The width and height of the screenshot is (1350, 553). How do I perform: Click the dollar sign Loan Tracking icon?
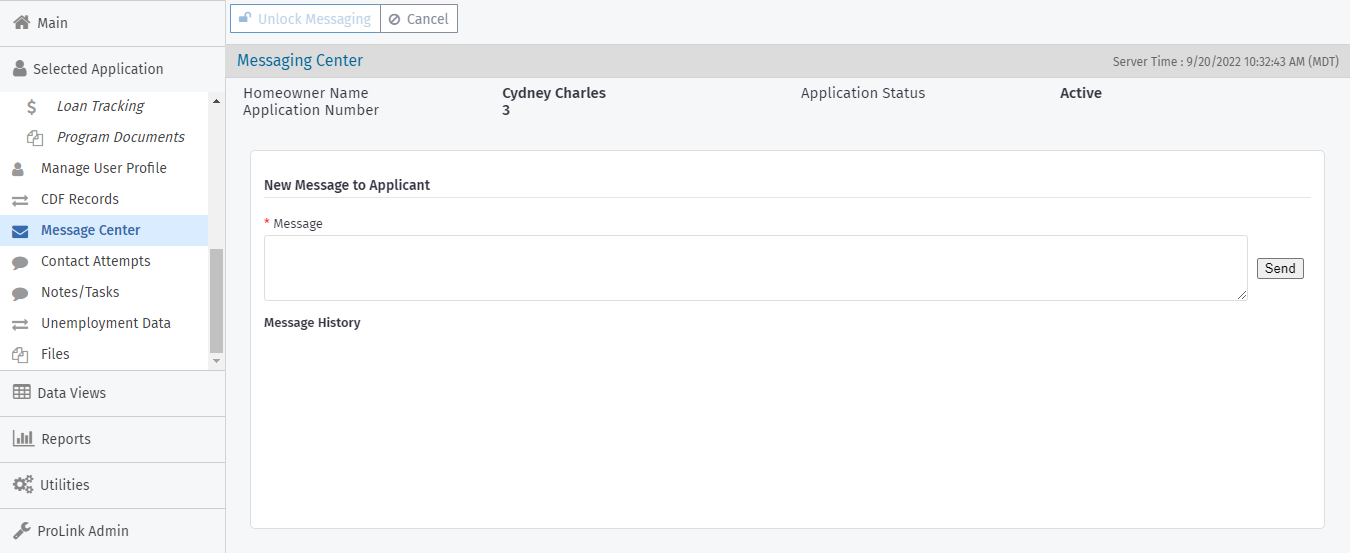pos(33,106)
